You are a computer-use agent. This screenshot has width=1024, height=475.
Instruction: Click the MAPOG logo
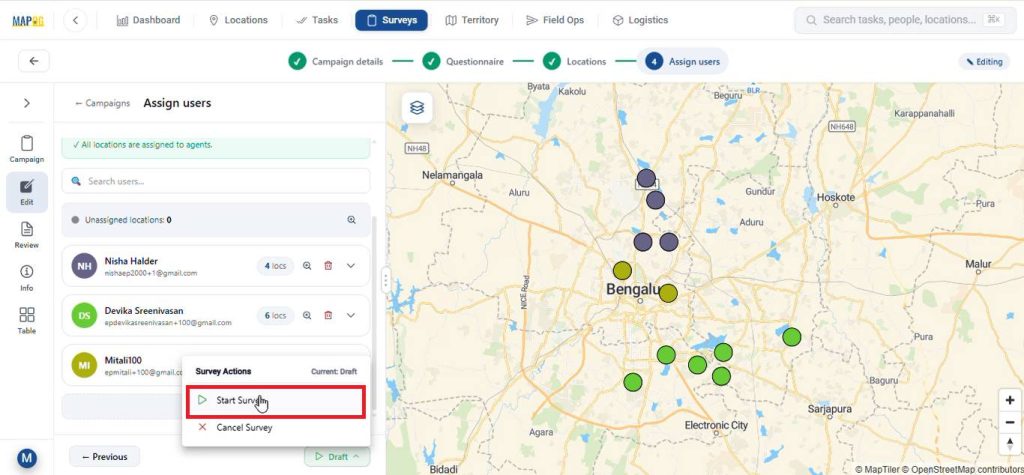(x=28, y=20)
